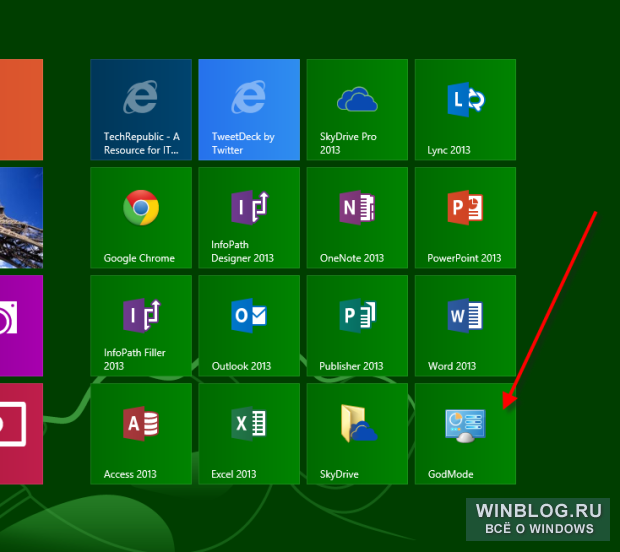
Task: Launch the Excel 2013 tile
Action: (249, 434)
